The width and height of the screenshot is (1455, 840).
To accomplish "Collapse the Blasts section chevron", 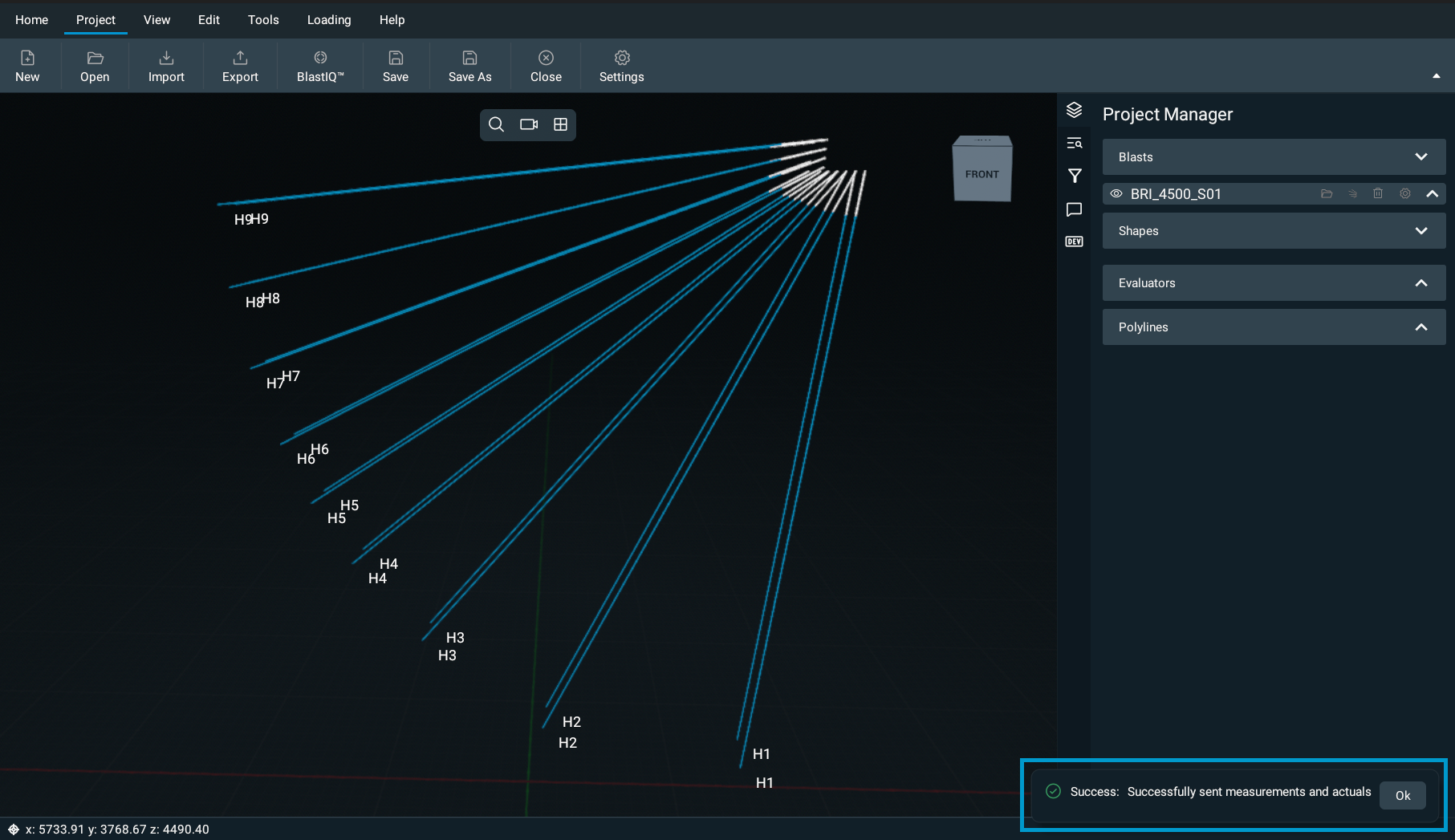I will pos(1421,156).
